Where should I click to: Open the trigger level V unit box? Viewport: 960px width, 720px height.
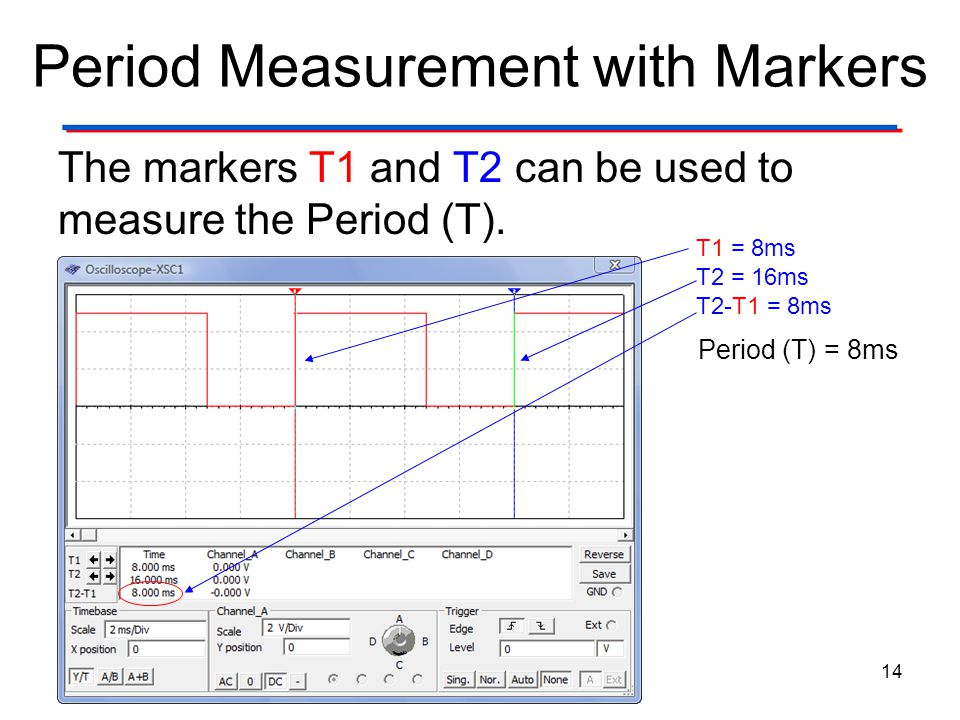(x=610, y=648)
